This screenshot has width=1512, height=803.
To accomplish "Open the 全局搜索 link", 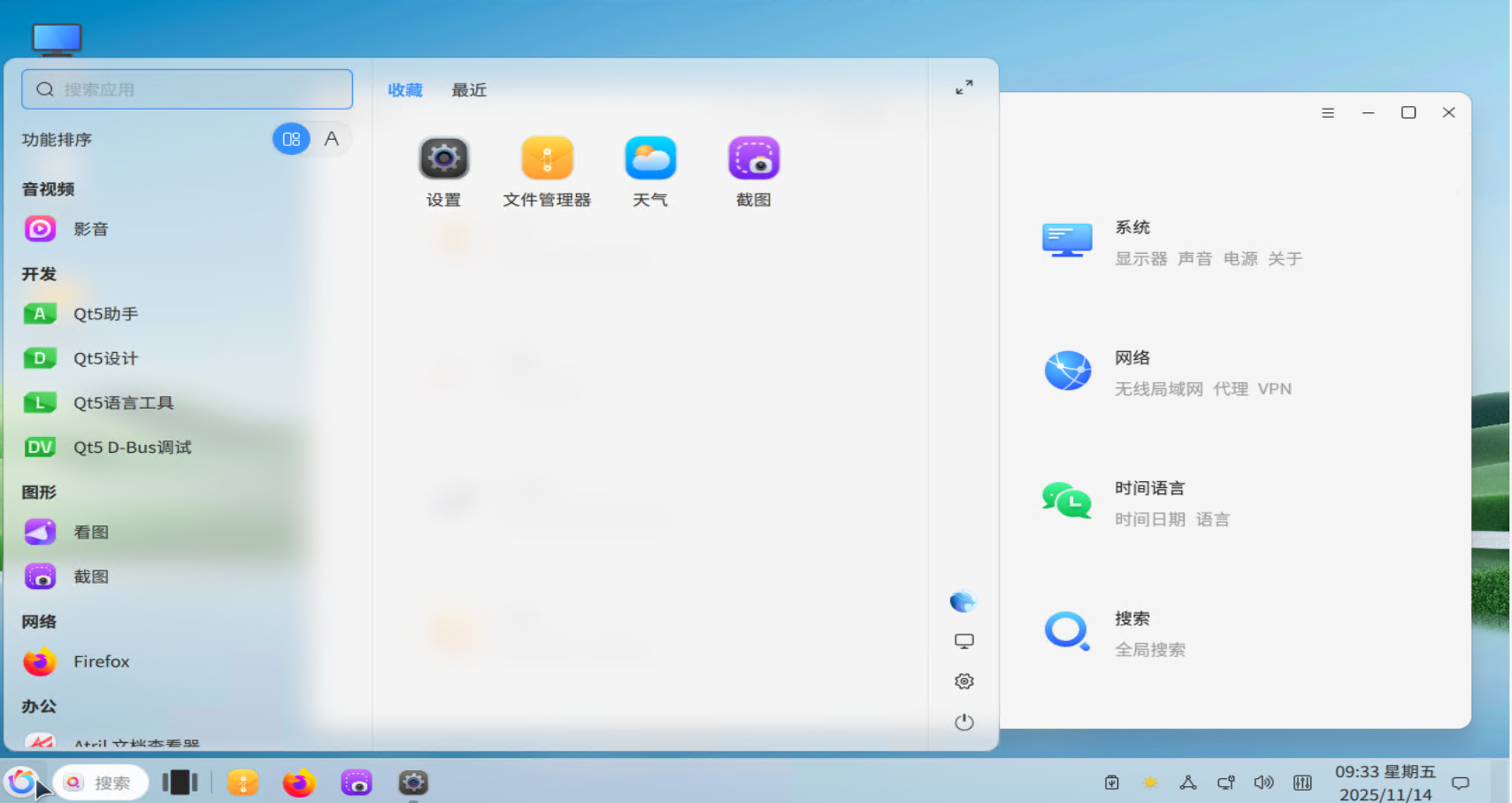I will click(1150, 650).
